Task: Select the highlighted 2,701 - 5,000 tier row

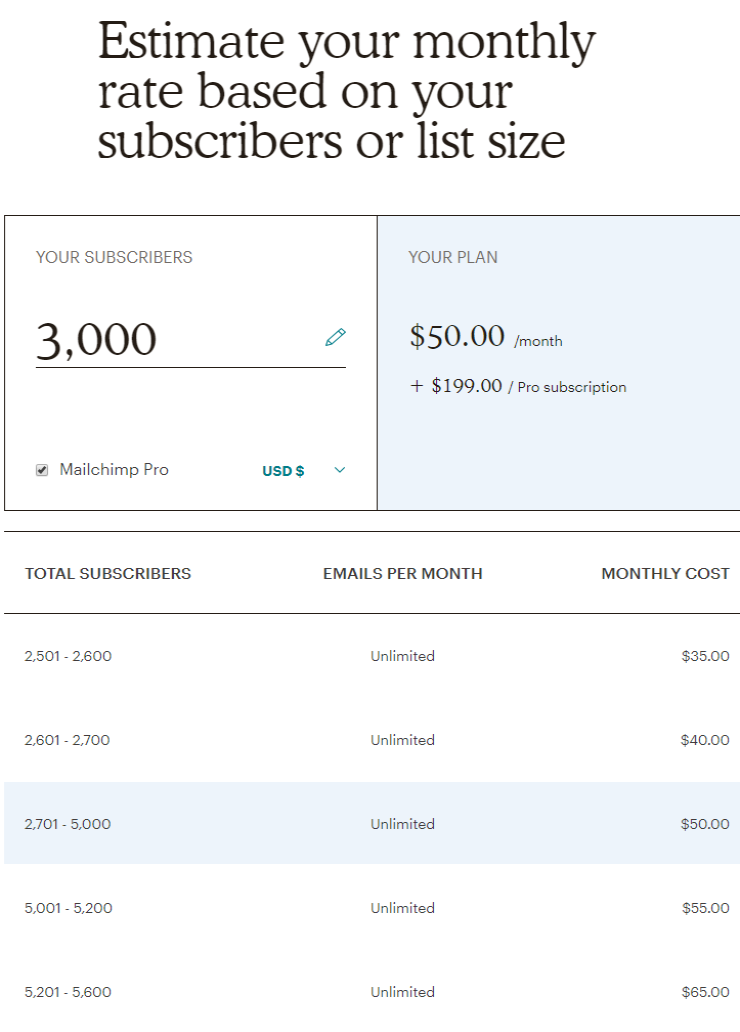Action: point(370,824)
